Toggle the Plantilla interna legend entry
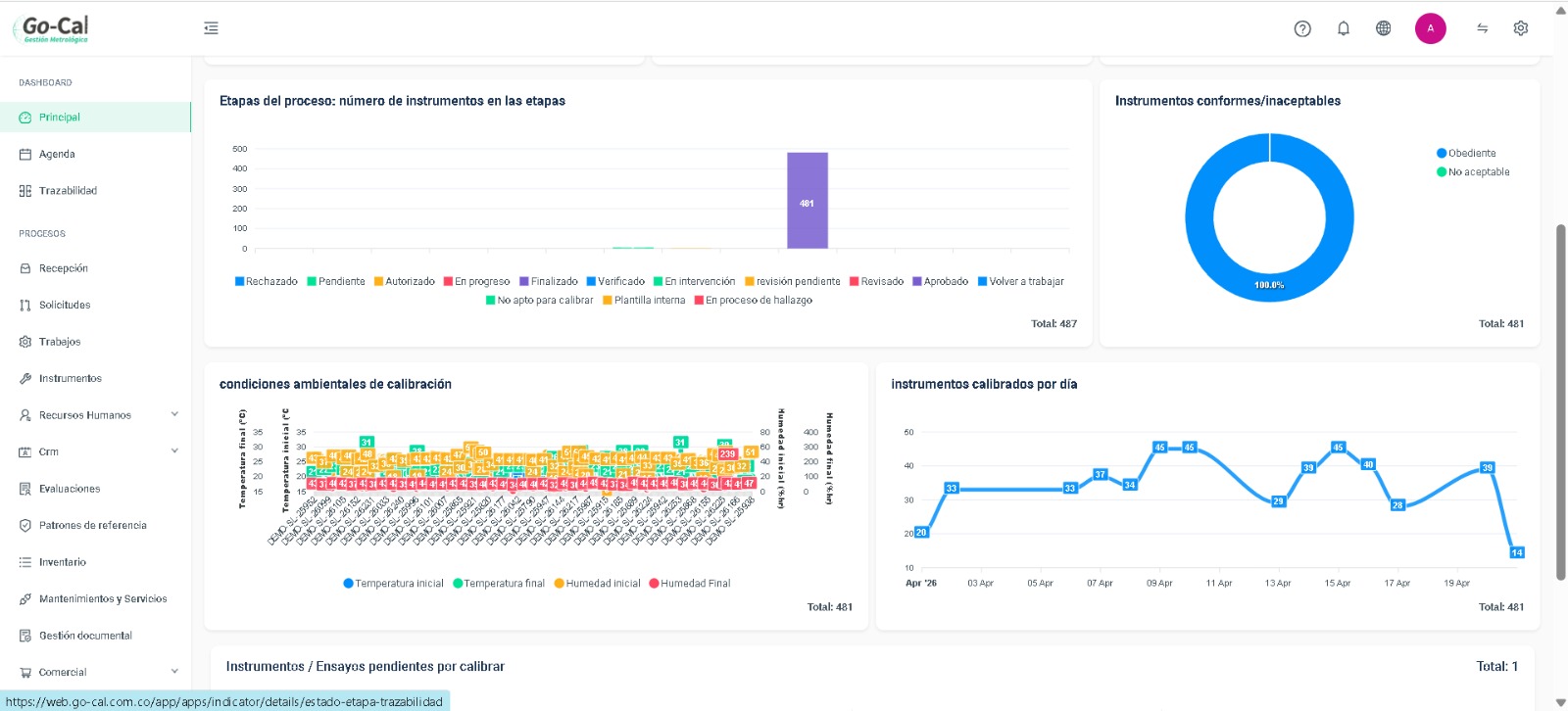This screenshot has width=1568, height=711. 644,301
